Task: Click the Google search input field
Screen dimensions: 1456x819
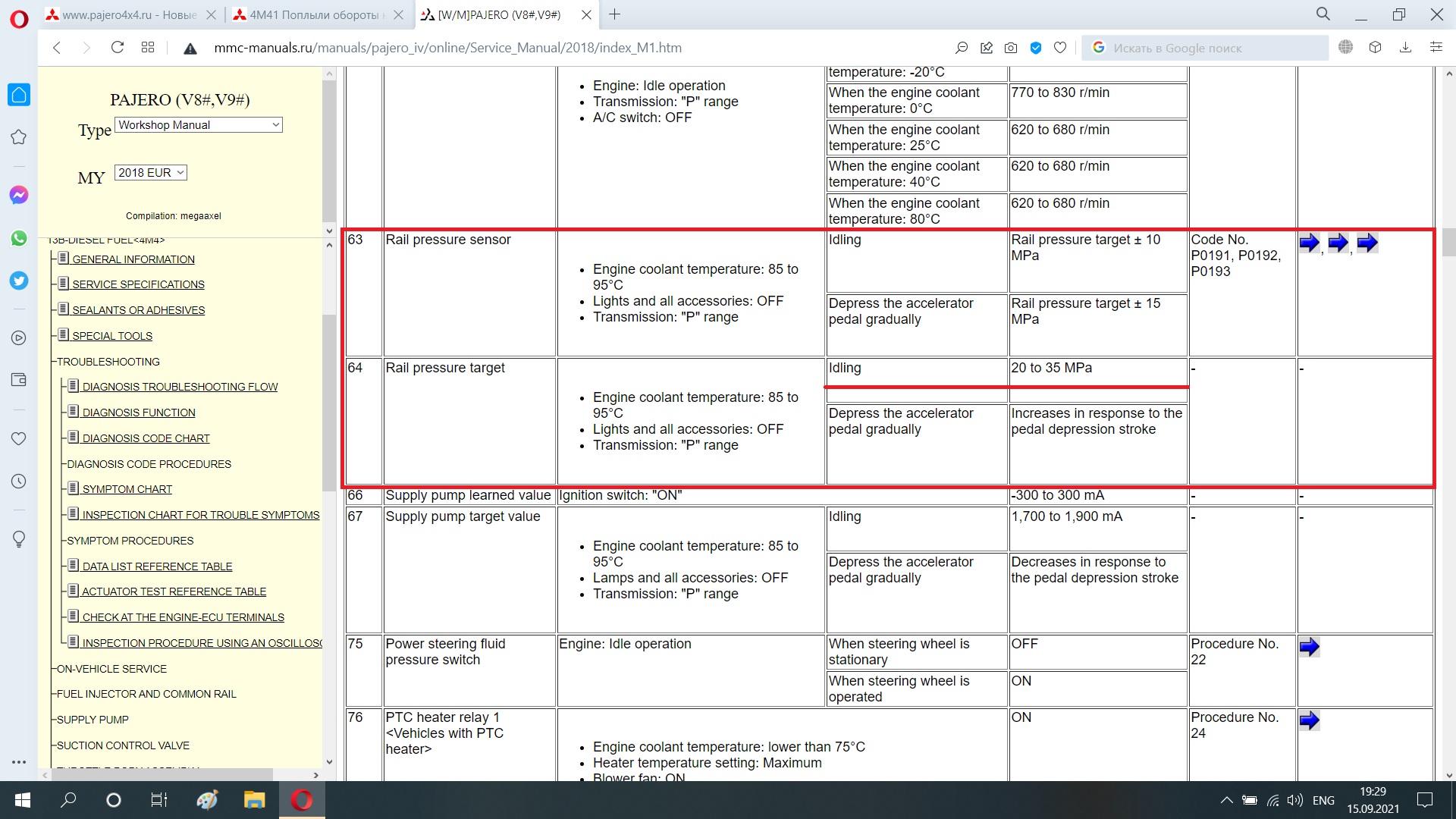Action: [1206, 48]
